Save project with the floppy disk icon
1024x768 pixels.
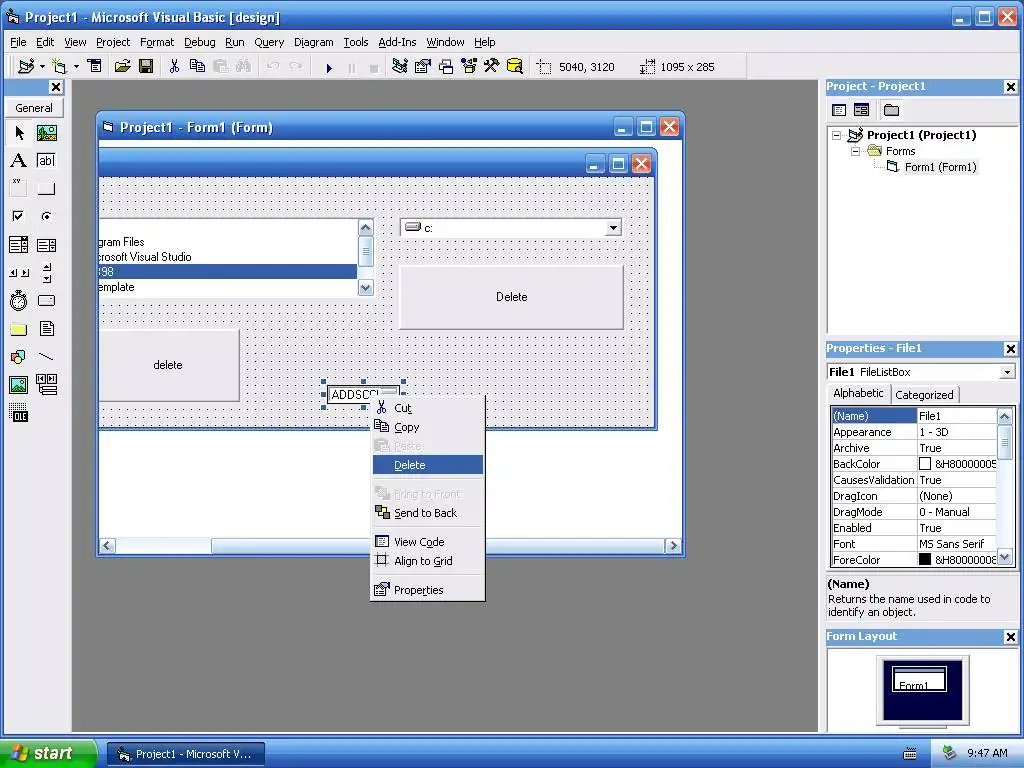tap(146, 66)
